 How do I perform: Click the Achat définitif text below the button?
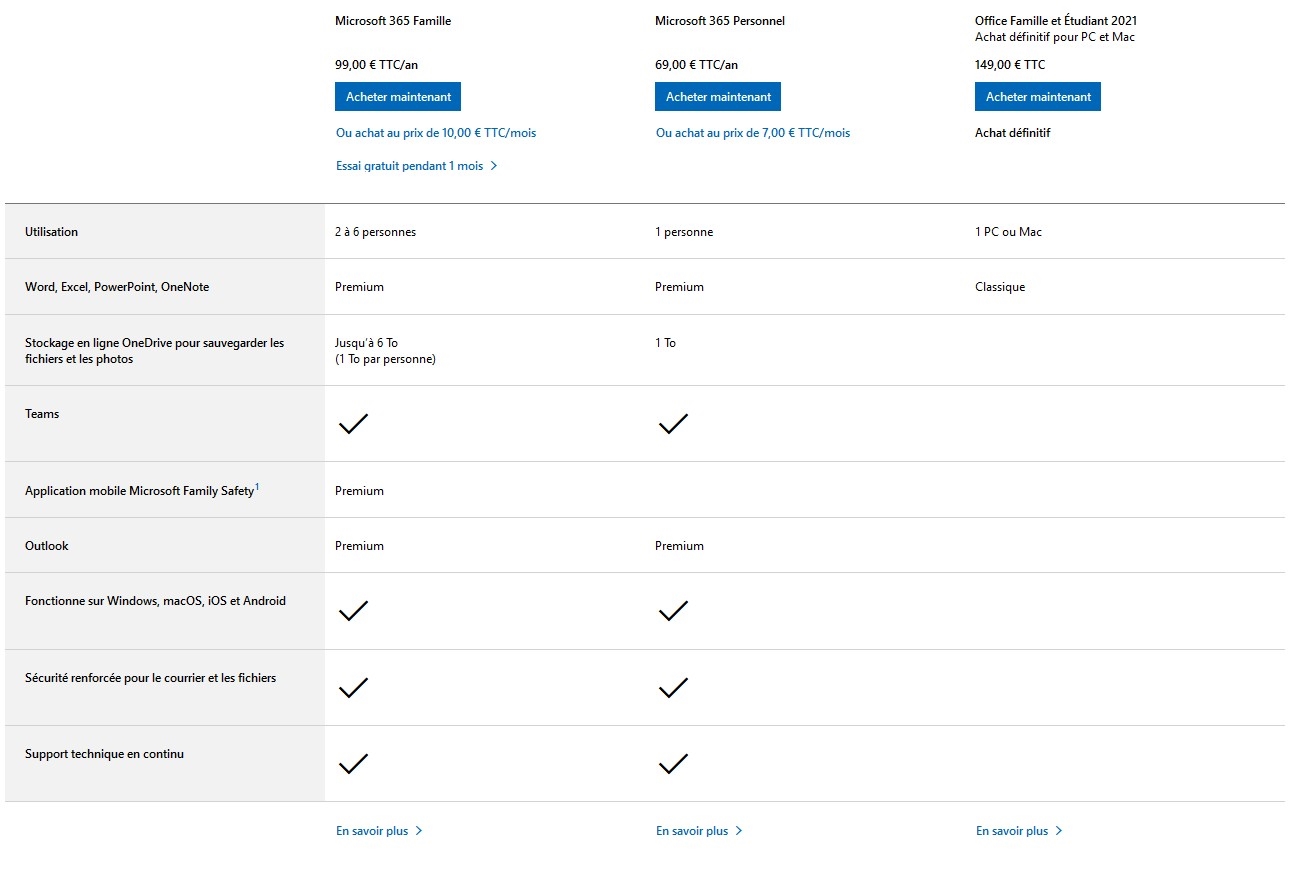1013,133
